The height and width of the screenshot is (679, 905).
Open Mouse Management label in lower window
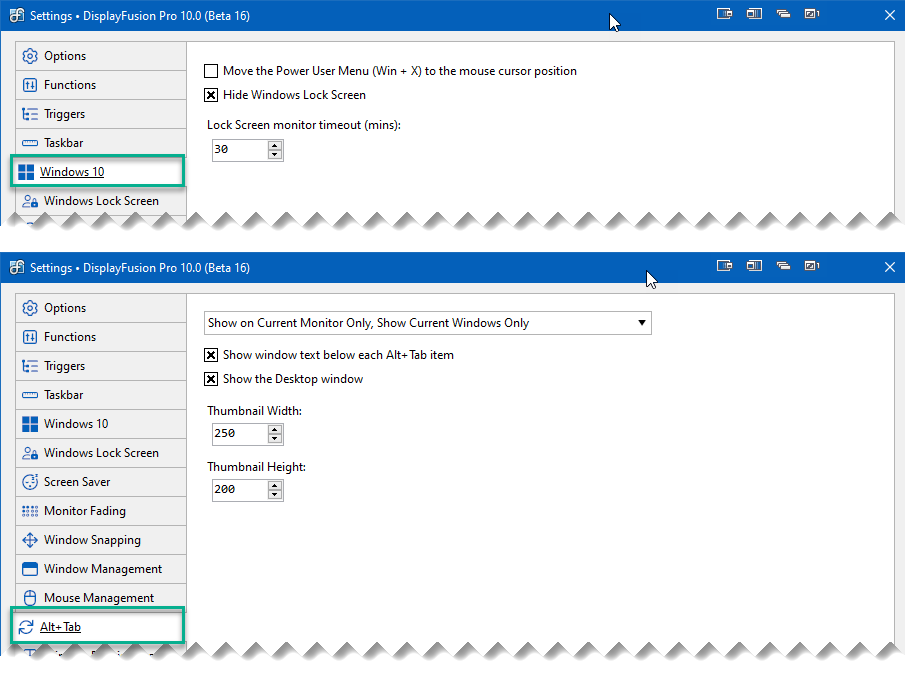[x=99, y=598]
